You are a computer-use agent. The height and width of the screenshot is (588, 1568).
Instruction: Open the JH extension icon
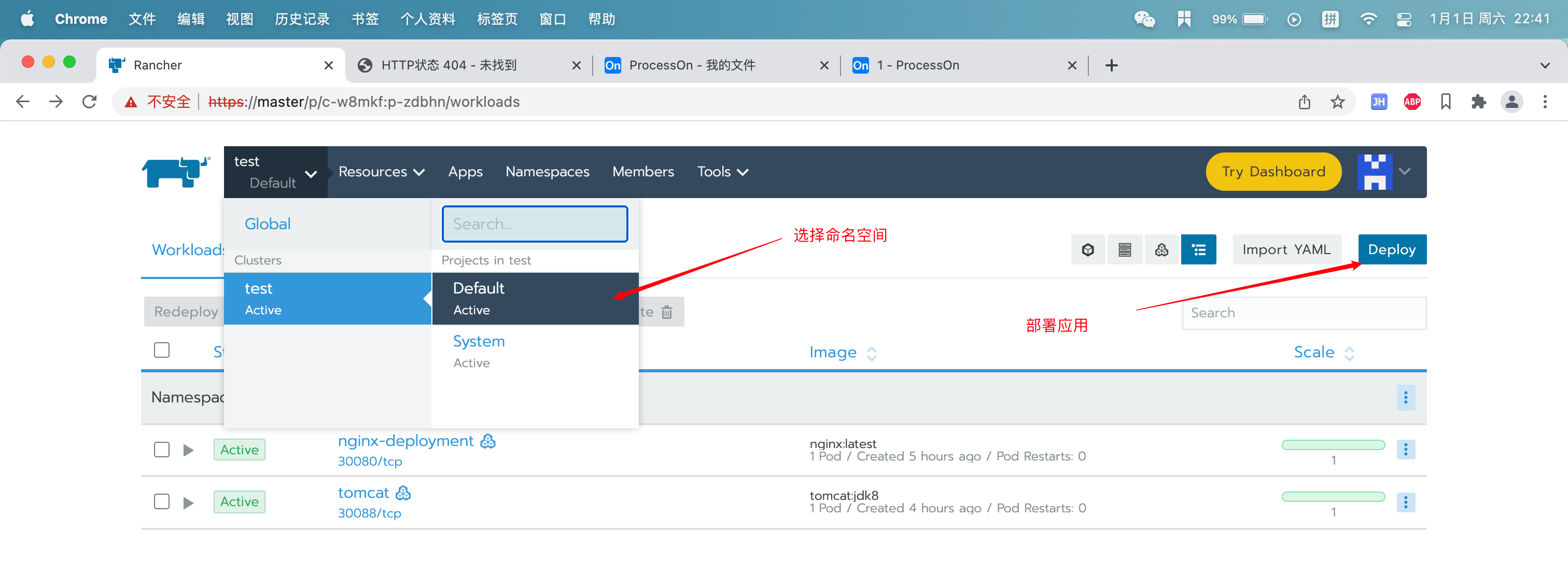point(1379,102)
